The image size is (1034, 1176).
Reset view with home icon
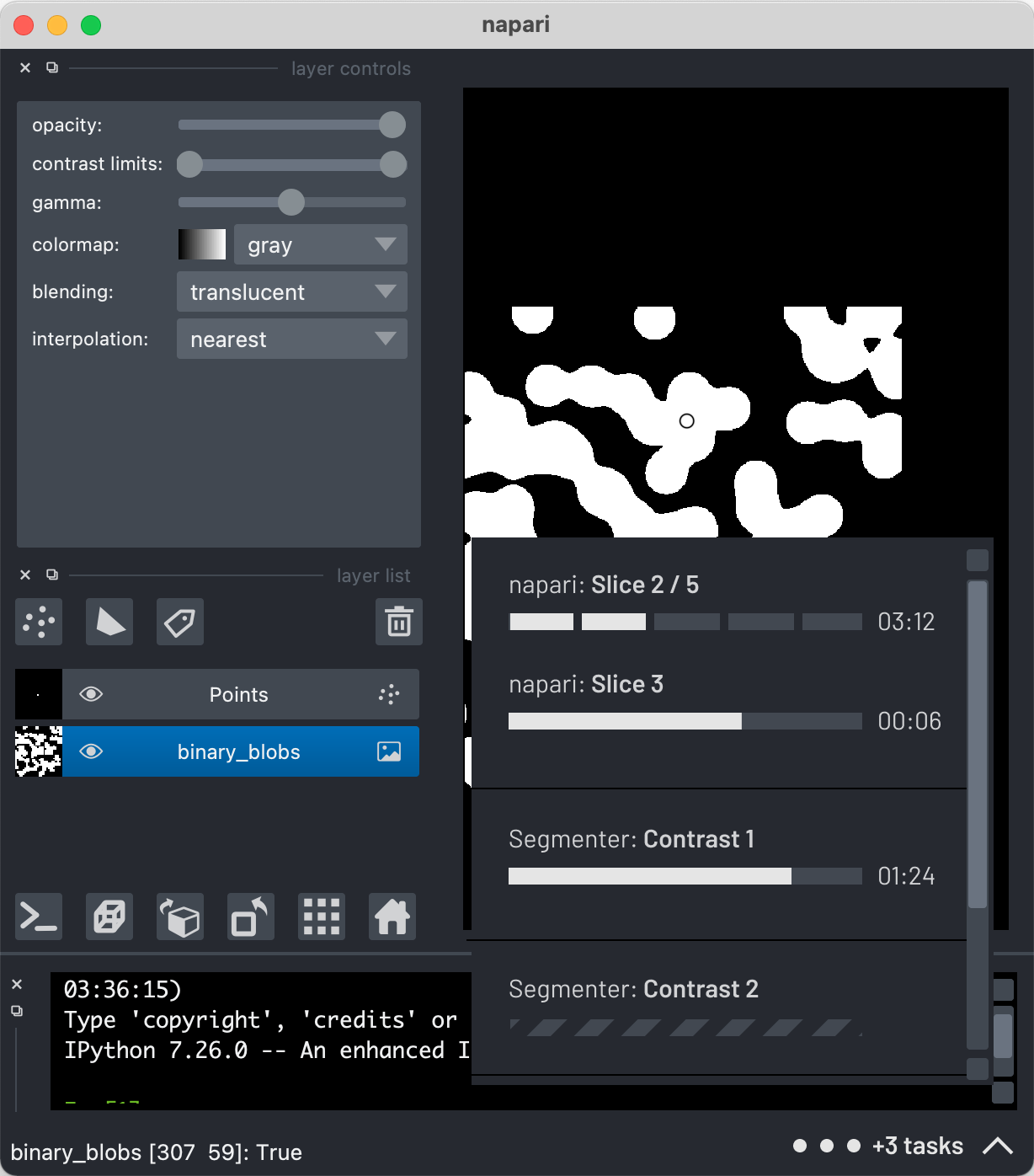pos(392,917)
